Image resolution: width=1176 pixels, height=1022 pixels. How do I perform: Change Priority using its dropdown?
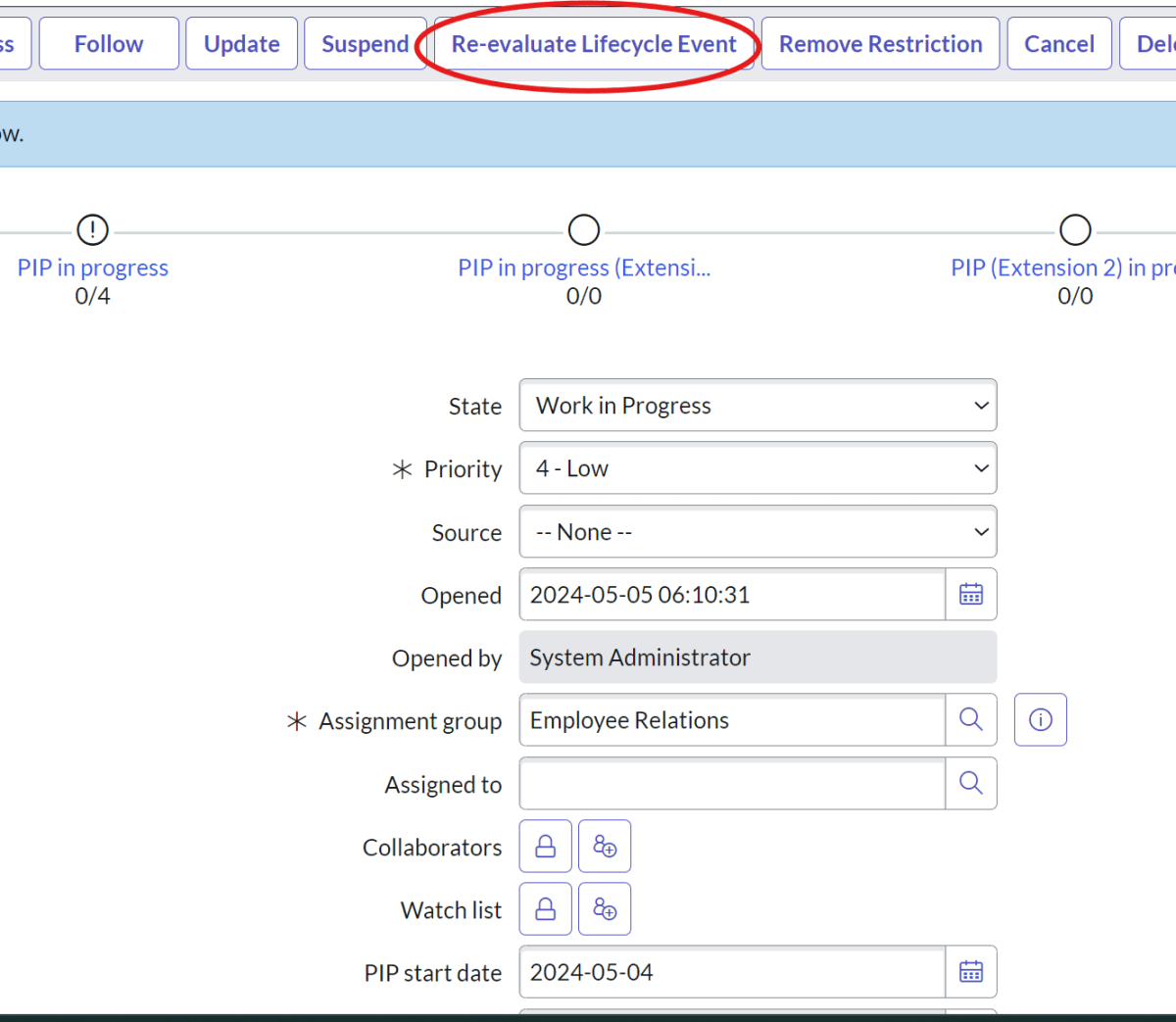click(758, 468)
